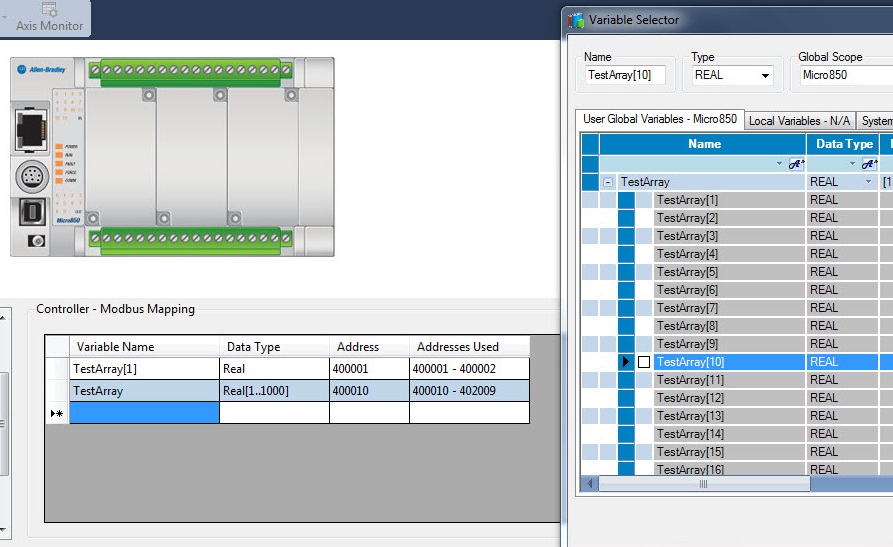Screen dimensions: 893x547
Task: Click the Real data type cell
Action: click(x=274, y=369)
